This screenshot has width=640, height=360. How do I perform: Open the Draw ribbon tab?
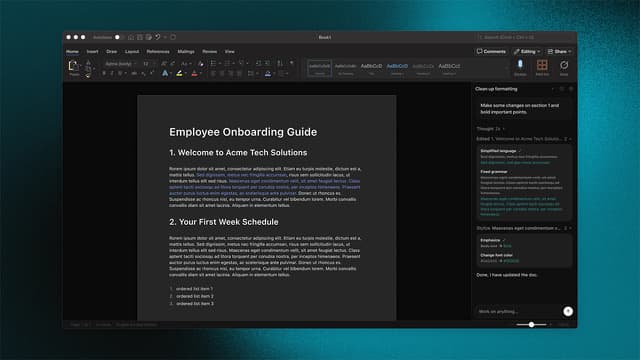coord(111,52)
